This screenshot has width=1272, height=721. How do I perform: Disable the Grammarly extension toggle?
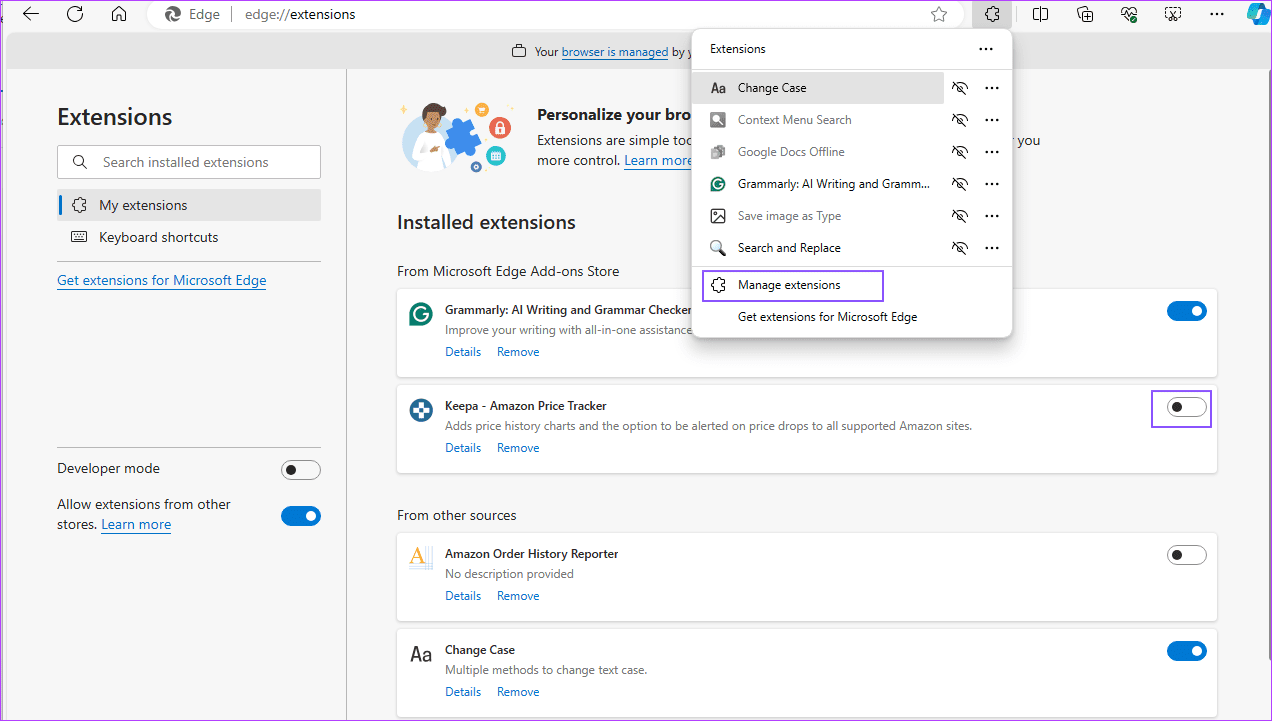click(1186, 311)
